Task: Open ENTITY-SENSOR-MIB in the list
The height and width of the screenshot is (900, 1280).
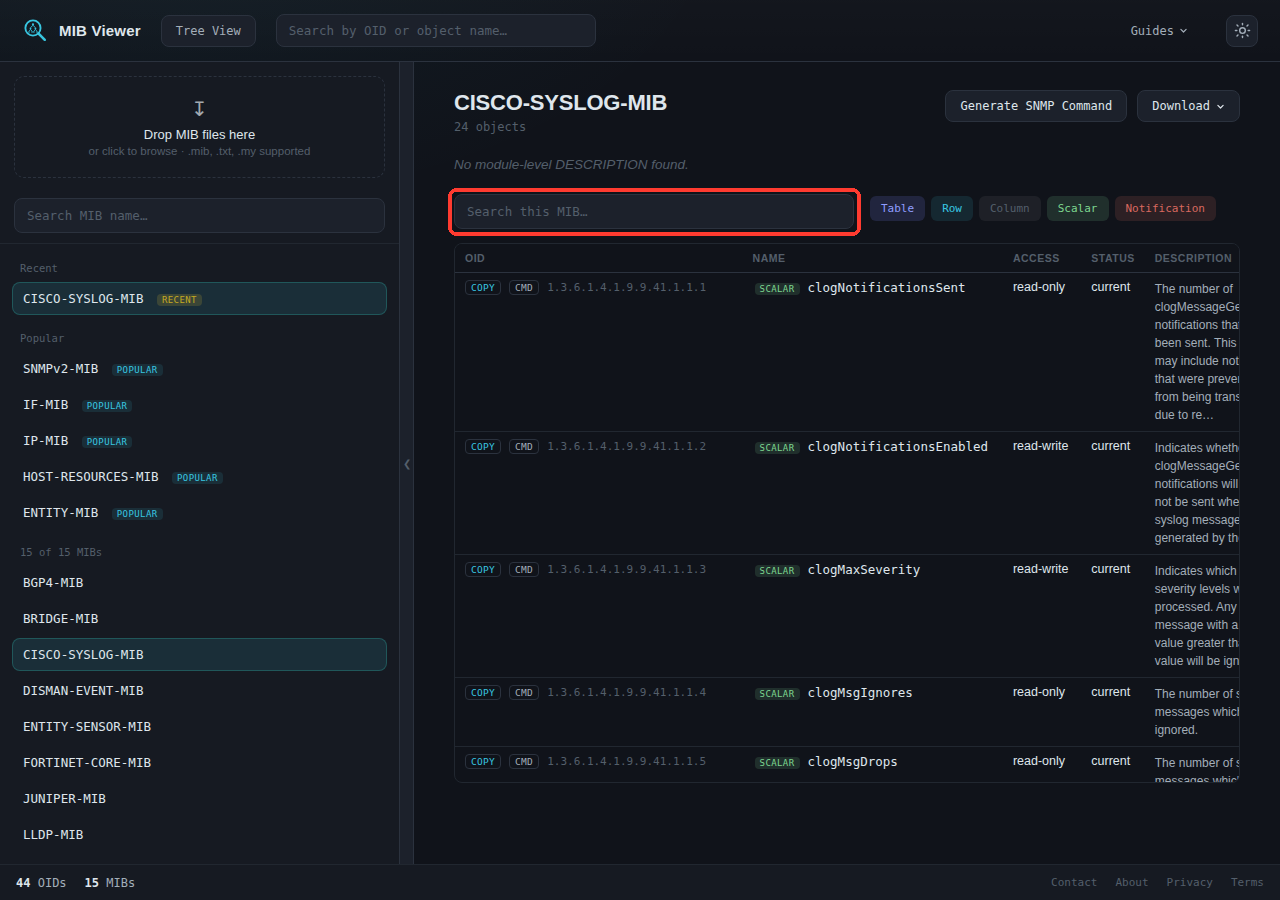Action: pyautogui.click(x=199, y=727)
